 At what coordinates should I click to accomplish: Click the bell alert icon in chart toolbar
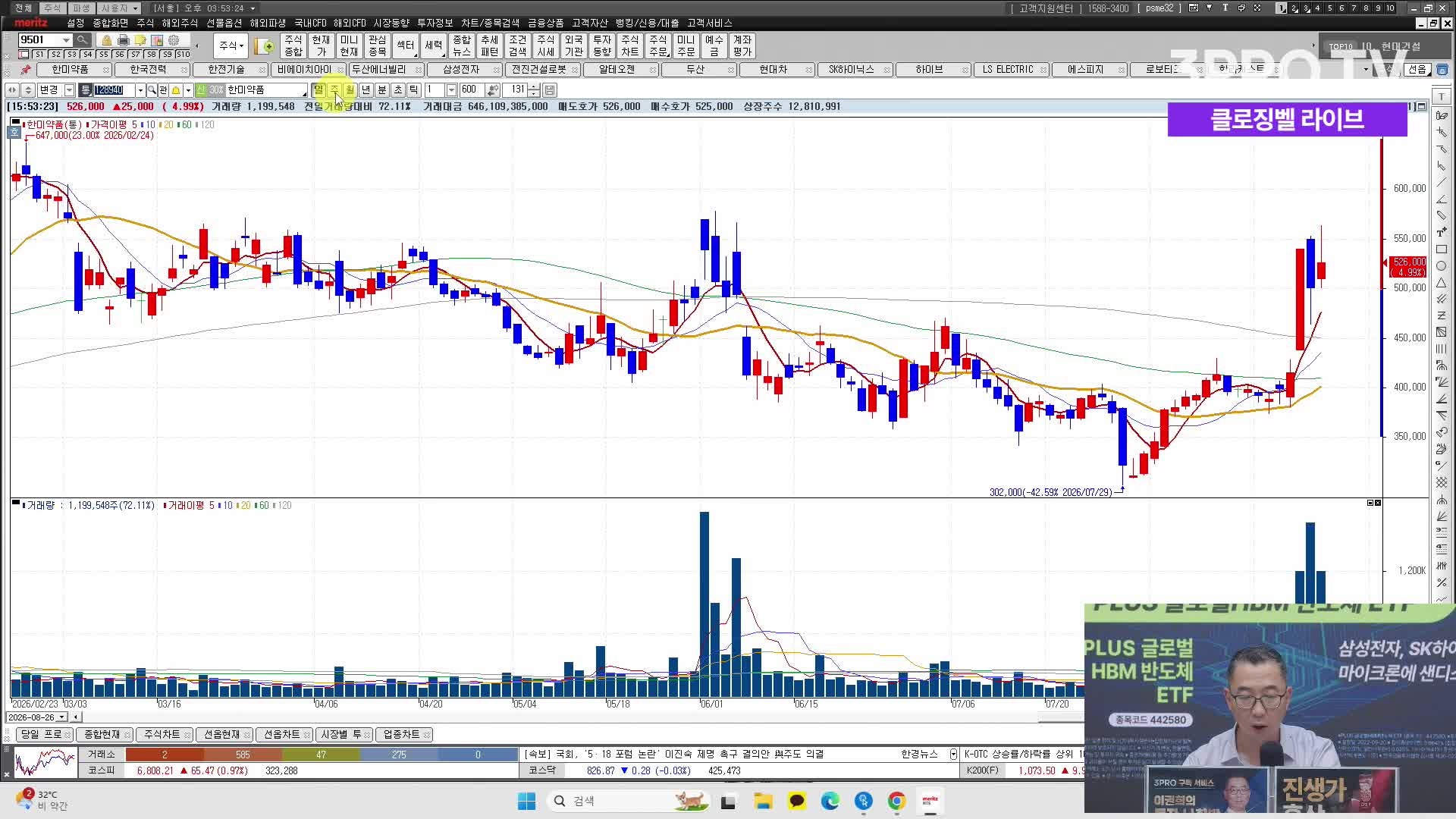[x=176, y=90]
